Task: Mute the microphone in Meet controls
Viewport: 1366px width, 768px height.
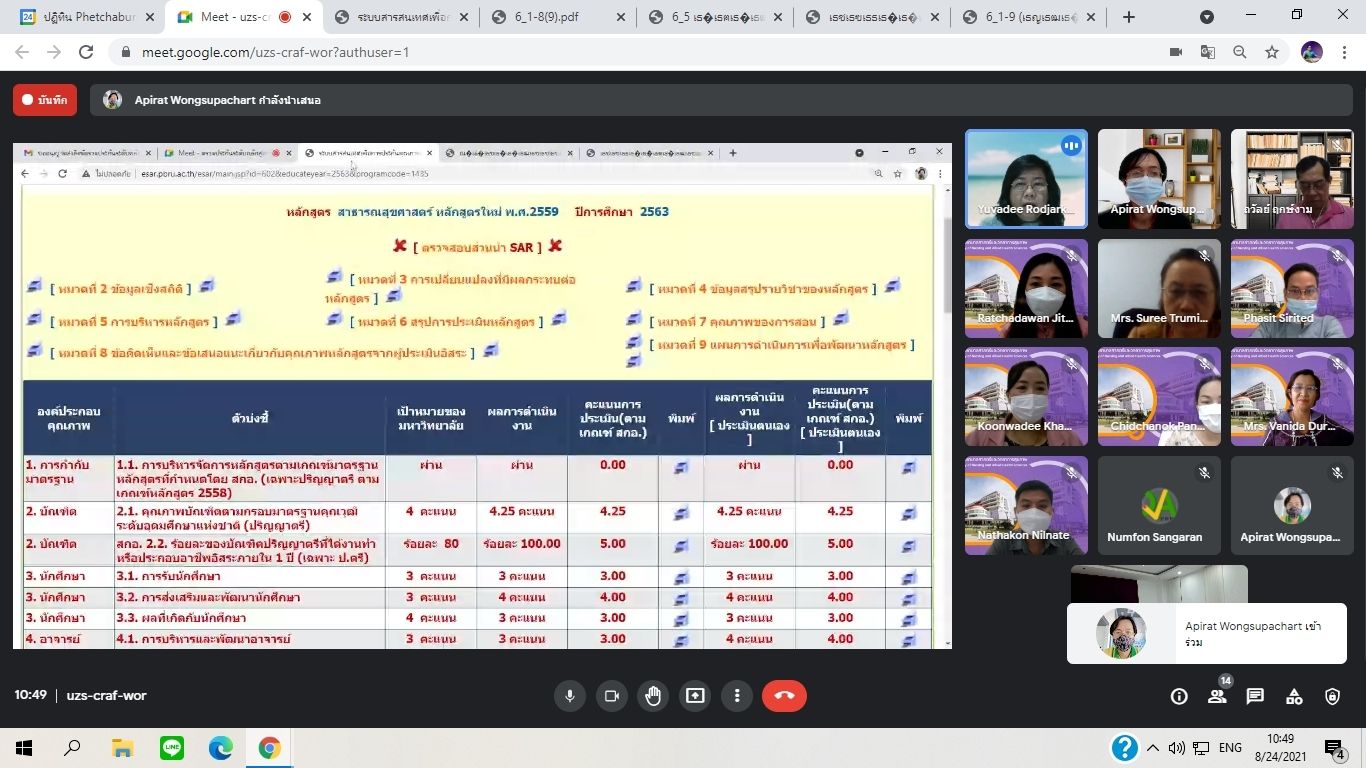Action: pos(570,696)
